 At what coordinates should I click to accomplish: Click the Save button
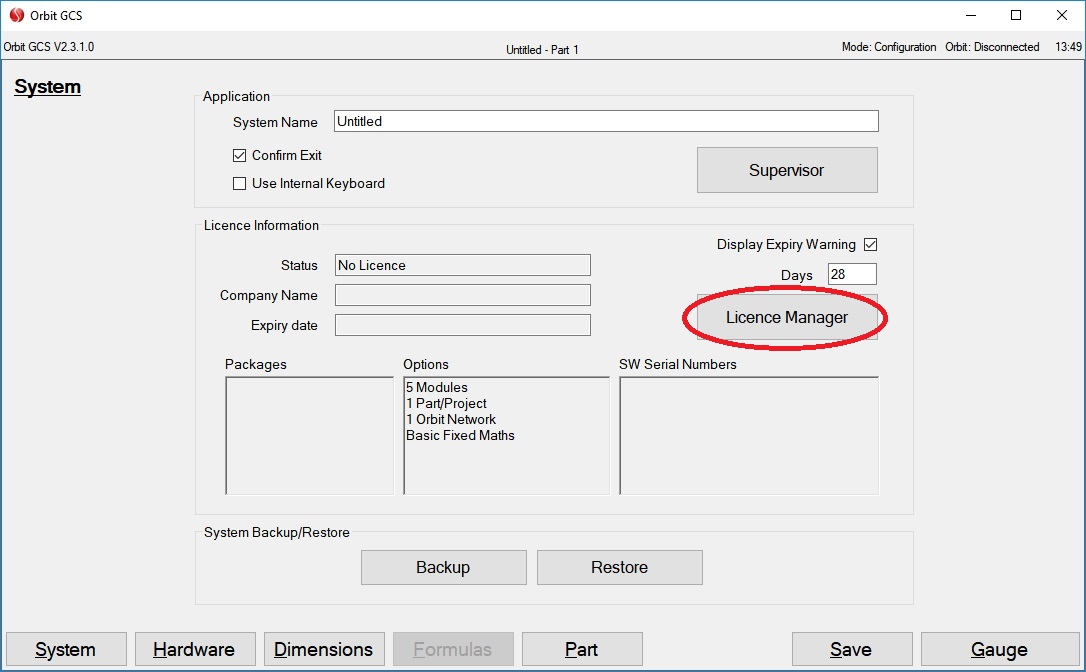pyautogui.click(x=851, y=650)
